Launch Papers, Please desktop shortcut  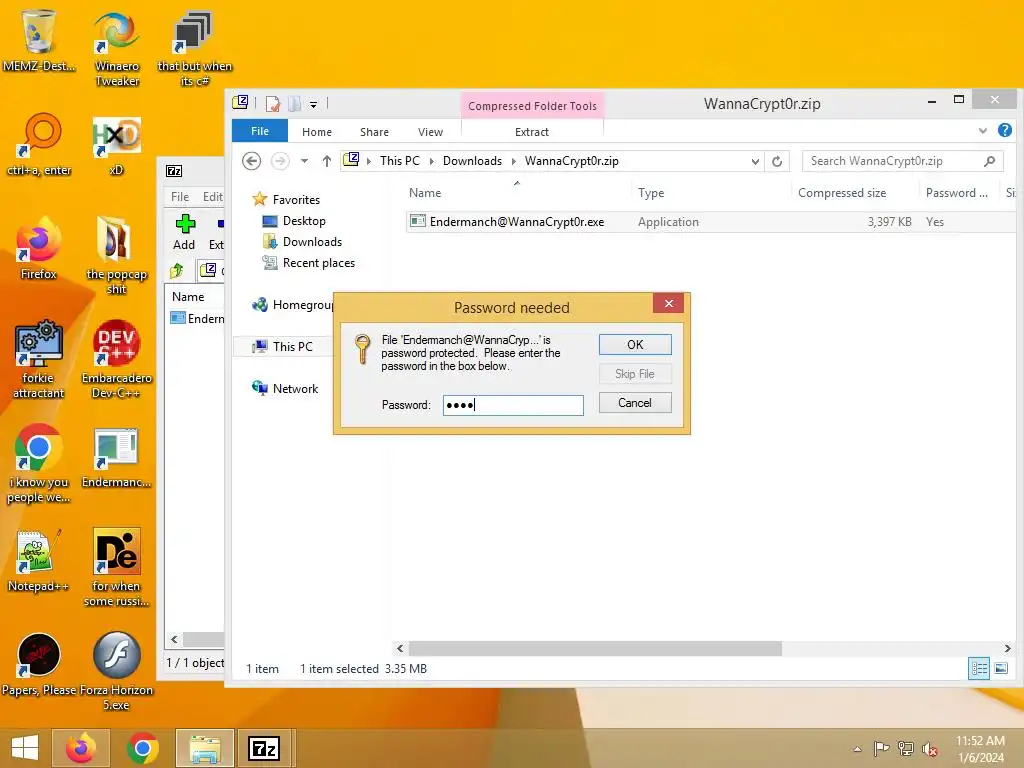tap(39, 664)
